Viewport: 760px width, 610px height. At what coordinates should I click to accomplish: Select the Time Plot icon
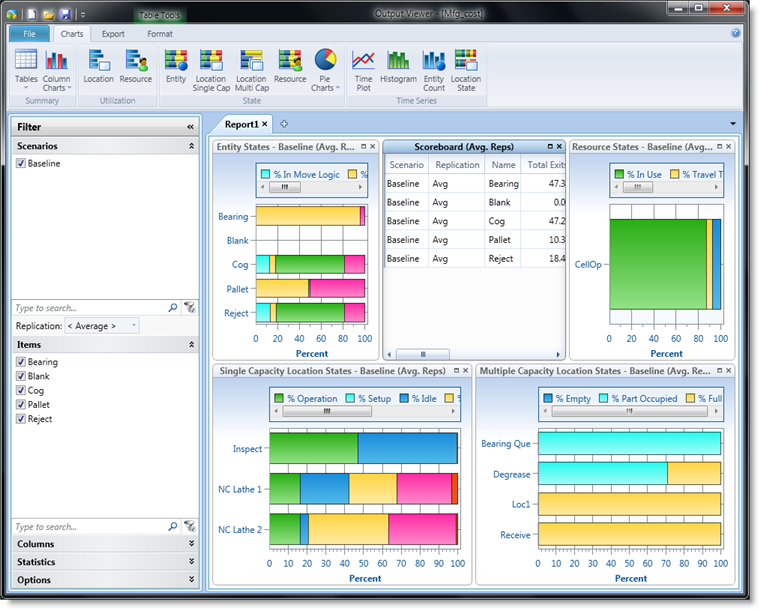click(363, 67)
